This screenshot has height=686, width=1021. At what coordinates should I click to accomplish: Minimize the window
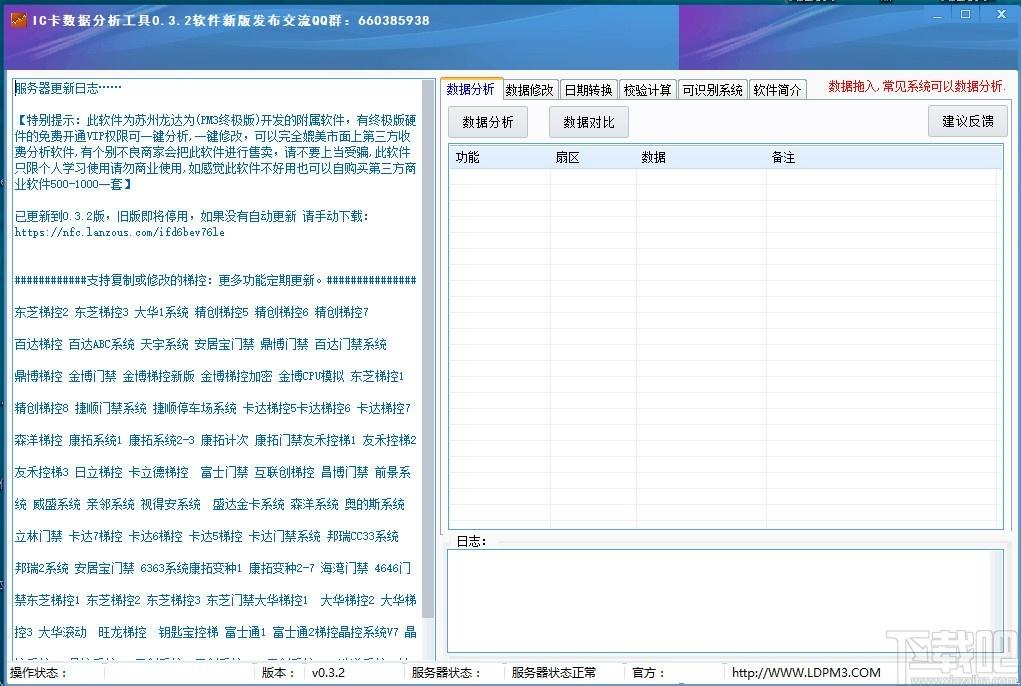938,14
